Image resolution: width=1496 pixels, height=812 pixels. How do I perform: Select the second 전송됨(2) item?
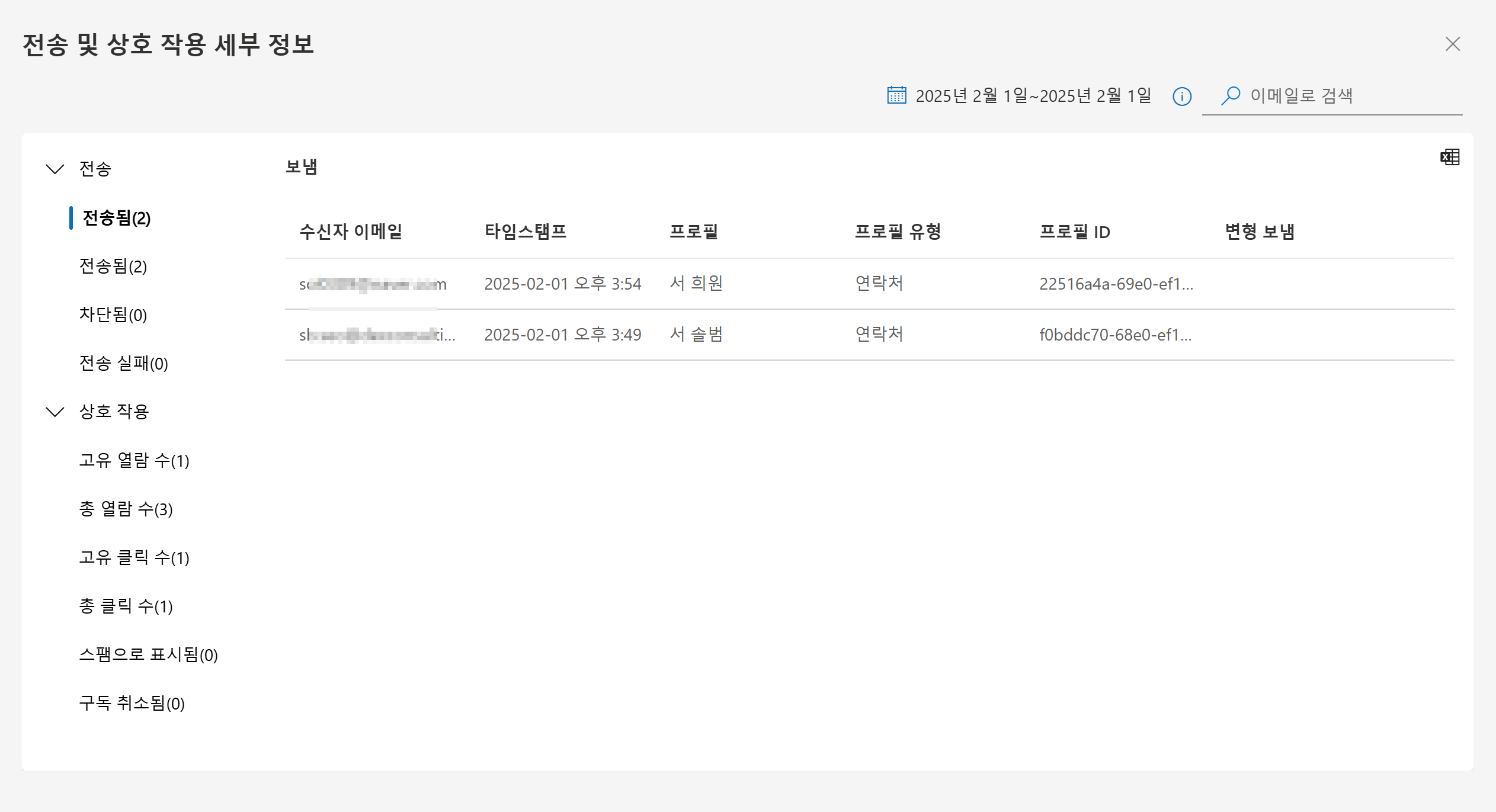pyautogui.click(x=113, y=267)
